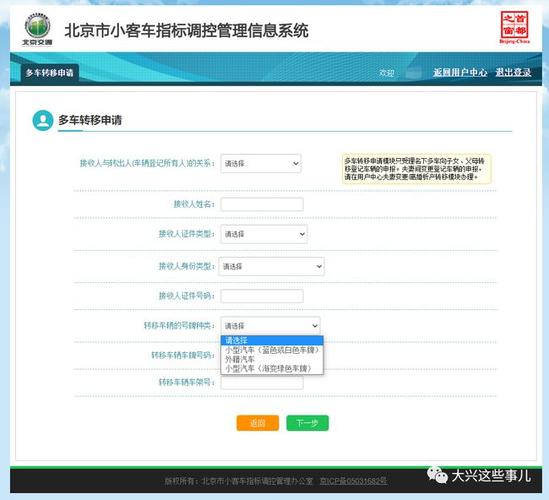Click the 北京交通 logo icon
The image size is (549, 500).
pyautogui.click(x=37, y=29)
